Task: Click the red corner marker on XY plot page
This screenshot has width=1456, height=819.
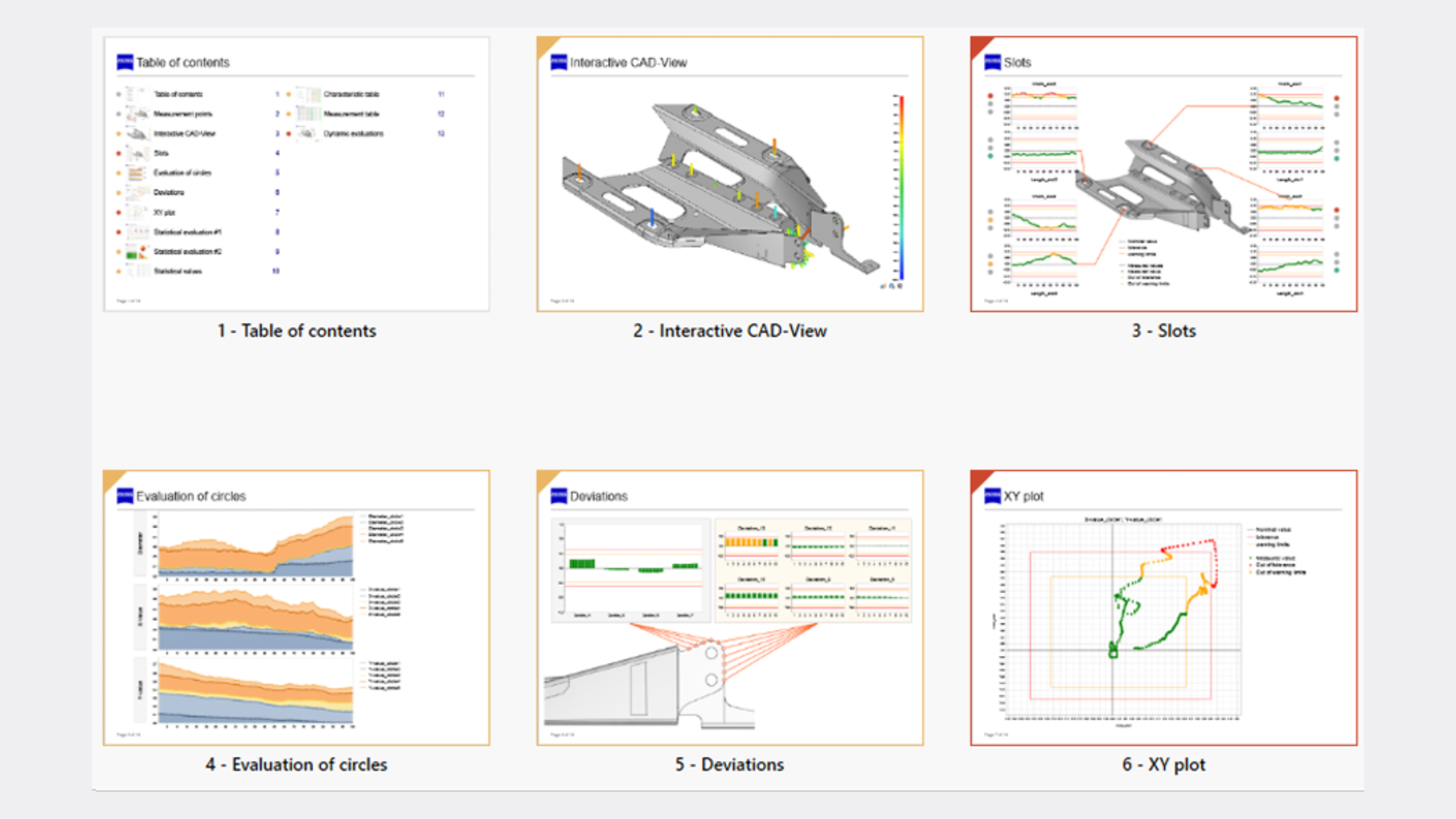Action: tap(978, 478)
